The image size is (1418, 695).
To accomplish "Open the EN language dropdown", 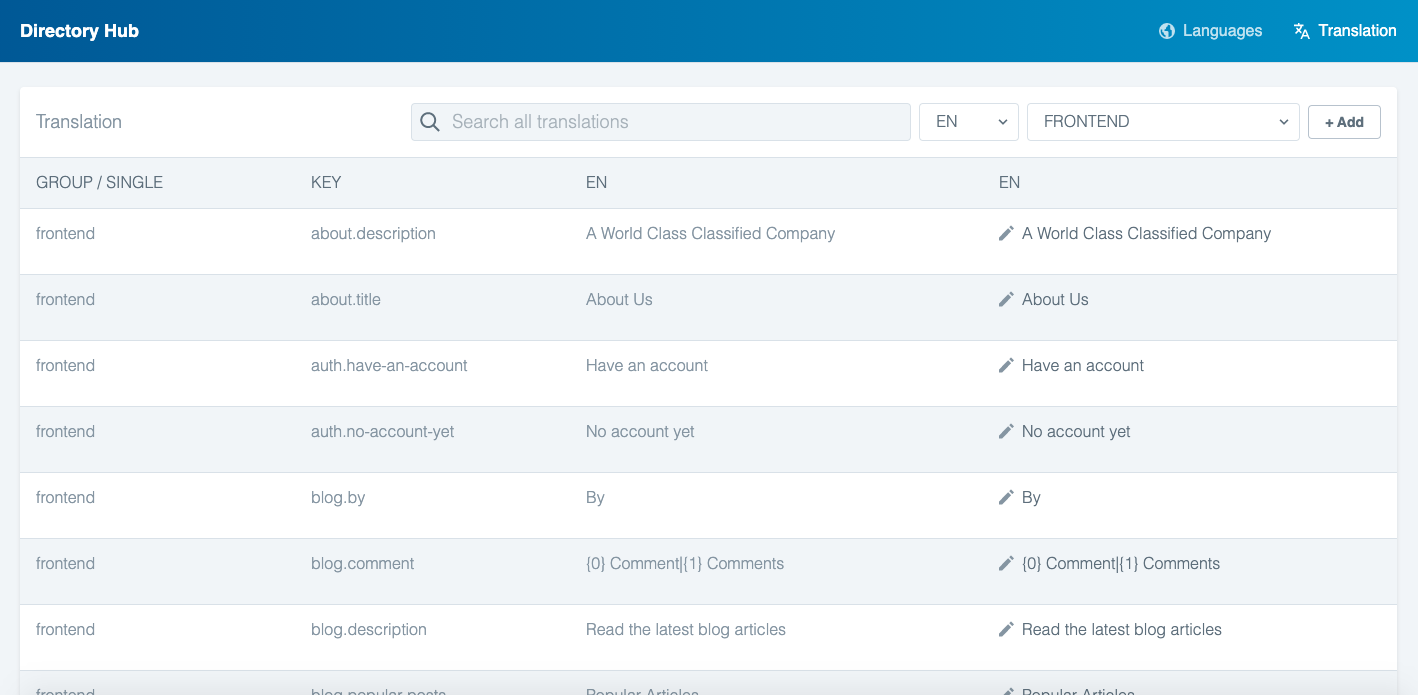I will (x=968, y=122).
